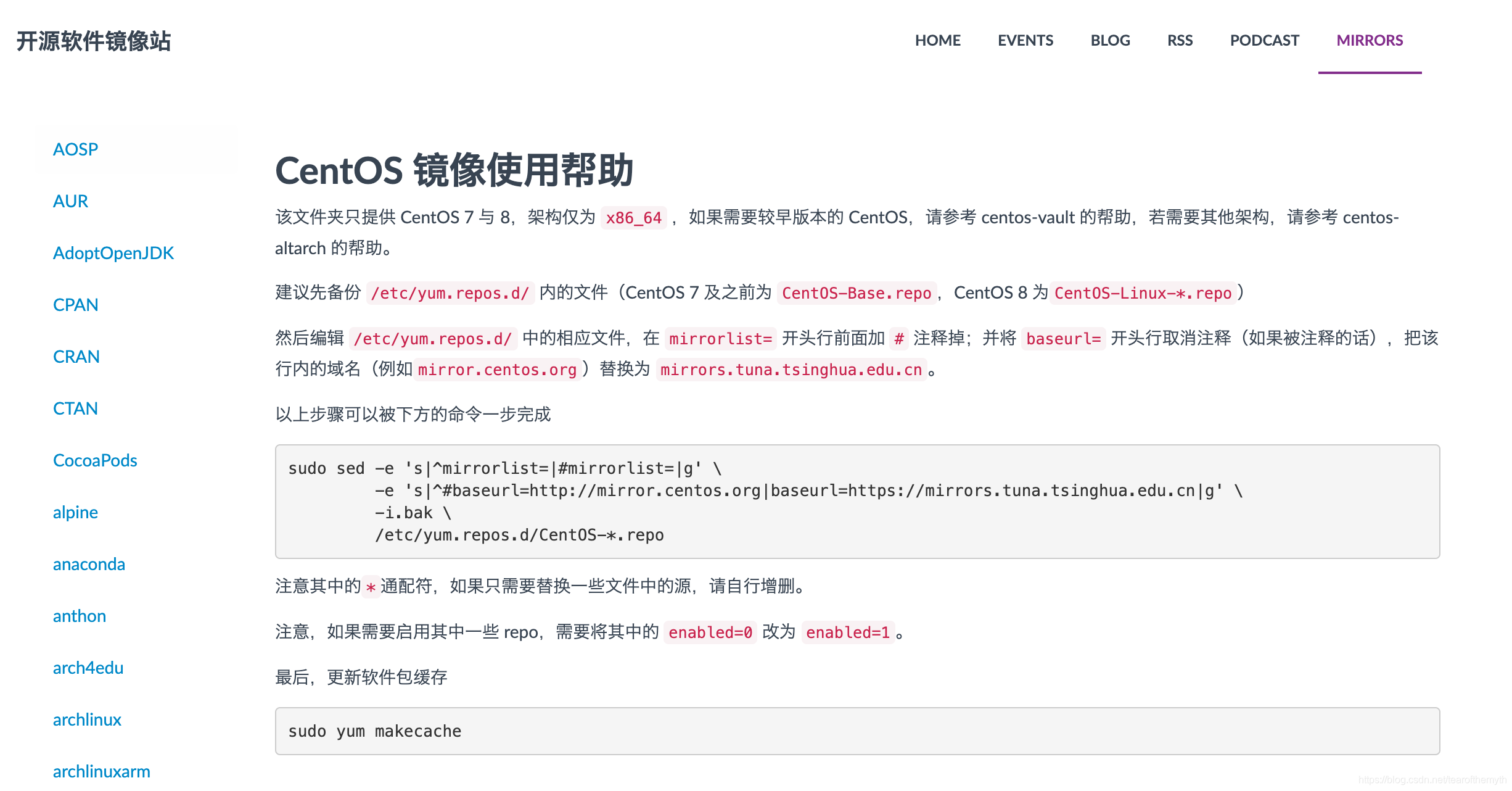This screenshot has width=1512, height=791.
Task: Open AOSP mirror help
Action: click(x=75, y=149)
